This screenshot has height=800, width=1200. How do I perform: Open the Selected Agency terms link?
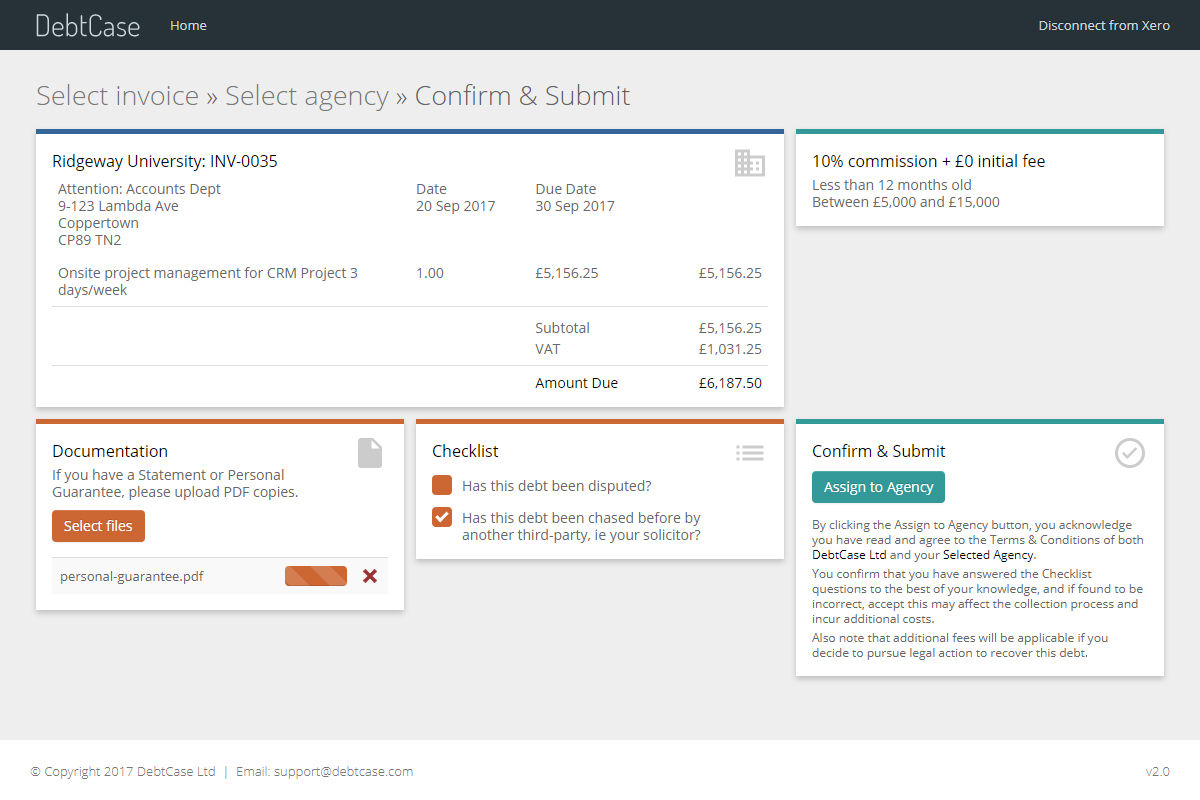tap(988, 555)
